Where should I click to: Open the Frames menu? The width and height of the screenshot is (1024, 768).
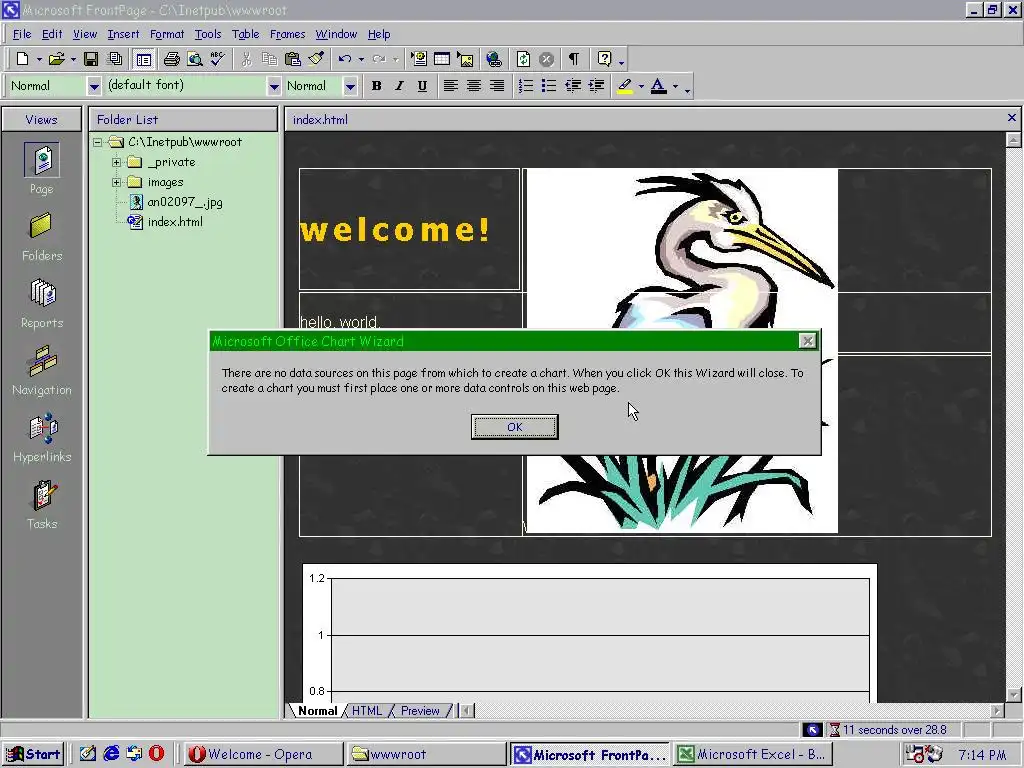point(287,34)
